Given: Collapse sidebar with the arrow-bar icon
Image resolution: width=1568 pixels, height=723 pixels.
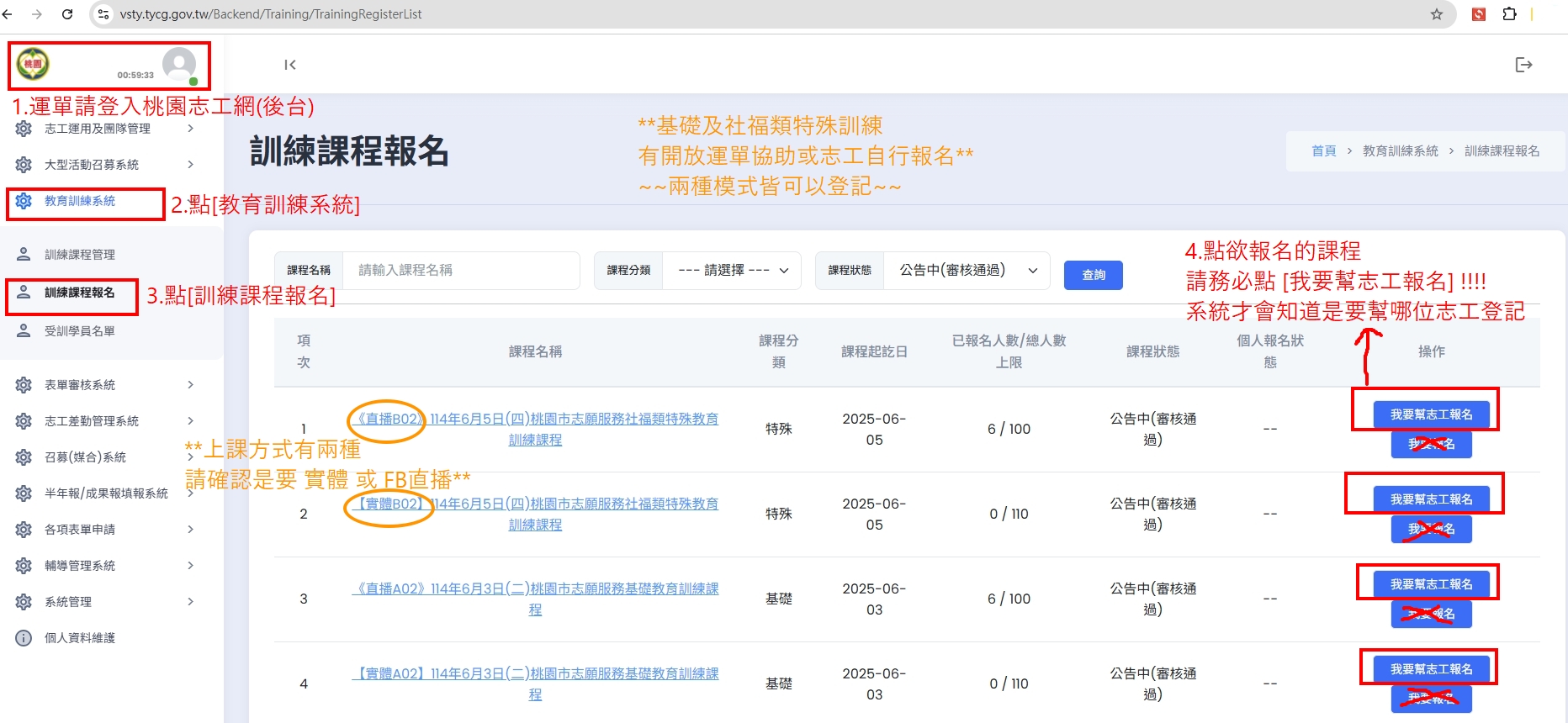Looking at the screenshot, I should [x=290, y=65].
